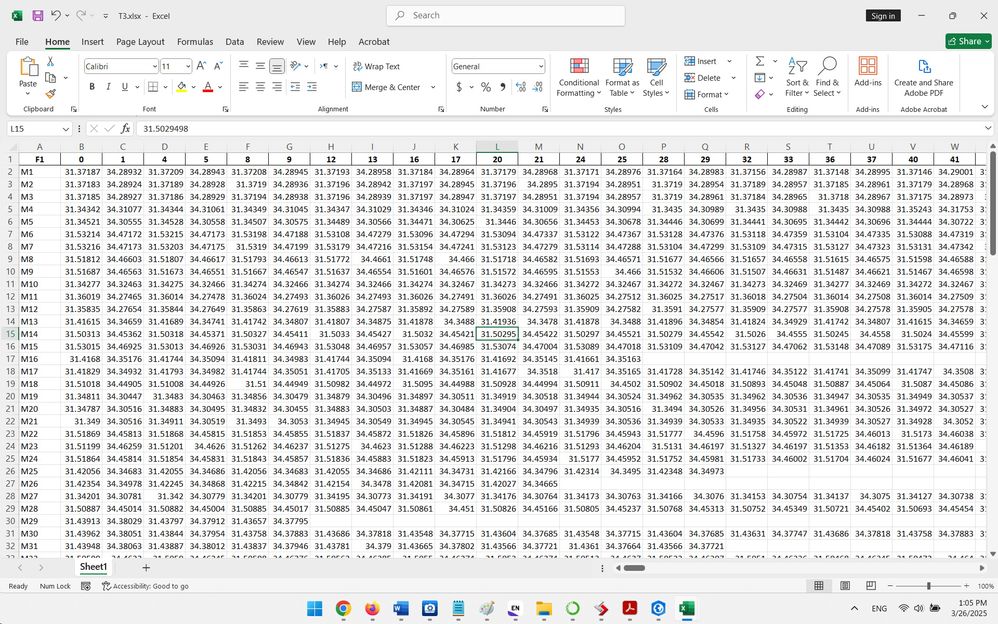Click Decrease Decimal icon
998x624 pixels.
[537, 87]
